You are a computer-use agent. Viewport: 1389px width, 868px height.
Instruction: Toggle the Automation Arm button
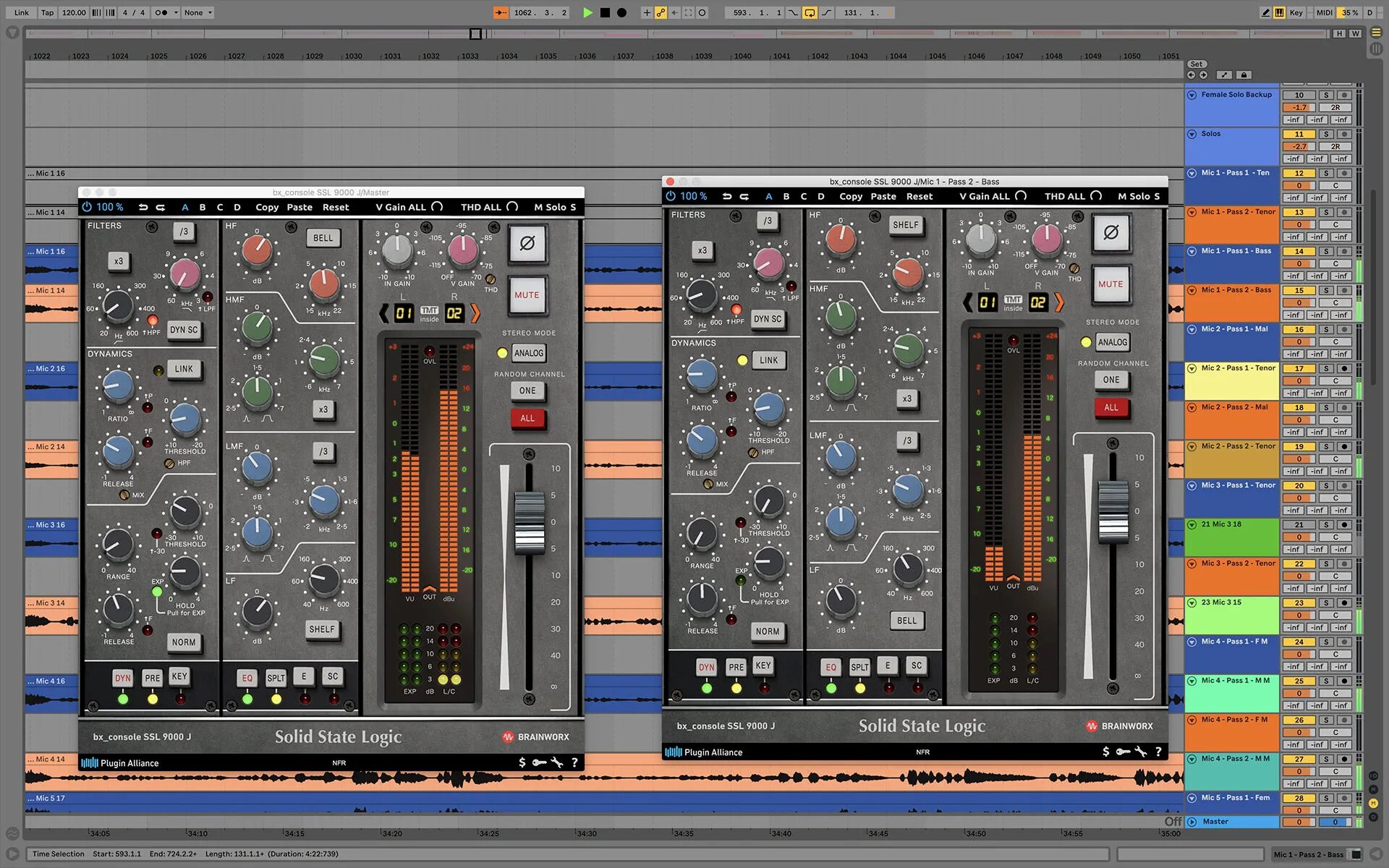[x=660, y=12]
